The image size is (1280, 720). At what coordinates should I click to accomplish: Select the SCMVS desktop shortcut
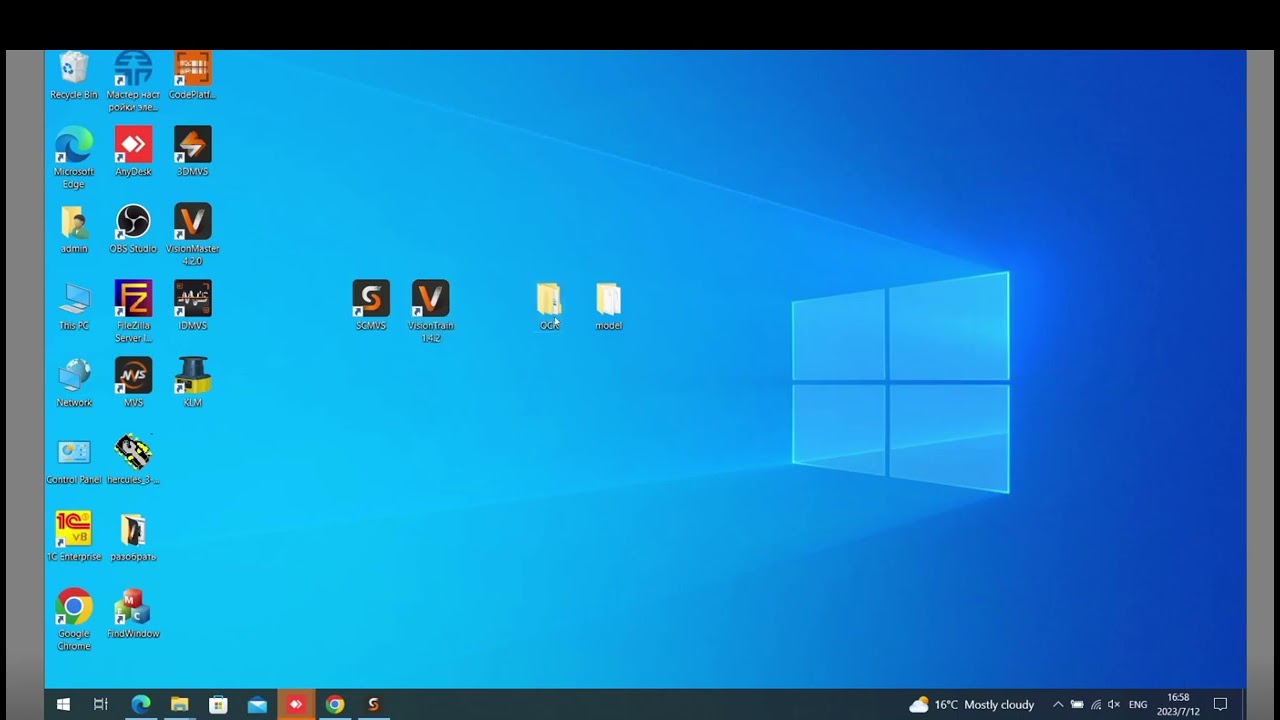coord(371,305)
